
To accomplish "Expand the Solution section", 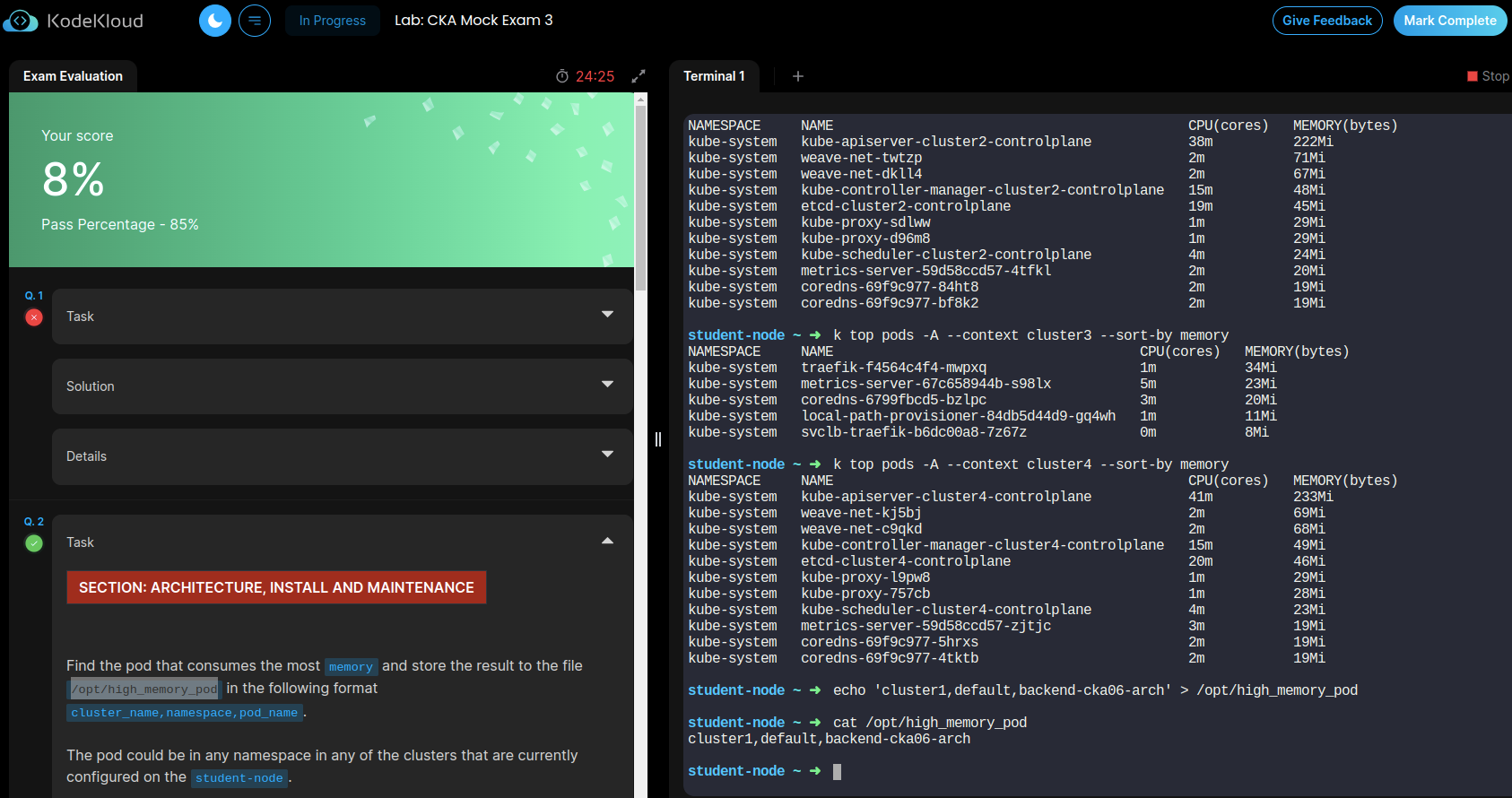I will 607,386.
